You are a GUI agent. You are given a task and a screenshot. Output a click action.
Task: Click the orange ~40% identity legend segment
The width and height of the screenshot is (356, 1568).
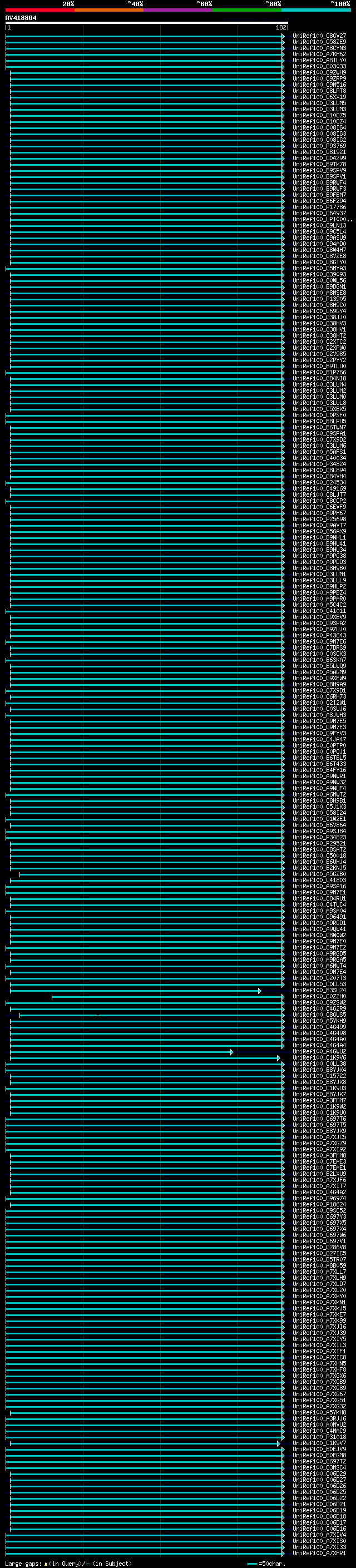109,10
